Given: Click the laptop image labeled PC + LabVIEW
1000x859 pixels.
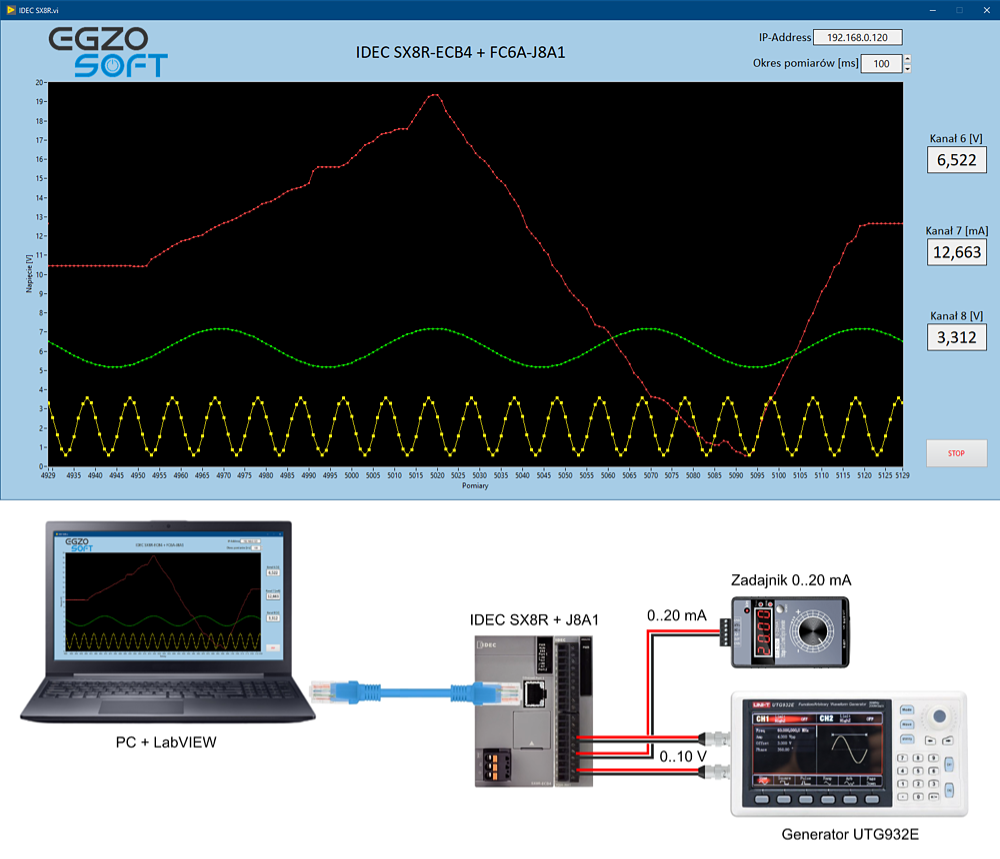Looking at the screenshot, I should click(x=168, y=622).
